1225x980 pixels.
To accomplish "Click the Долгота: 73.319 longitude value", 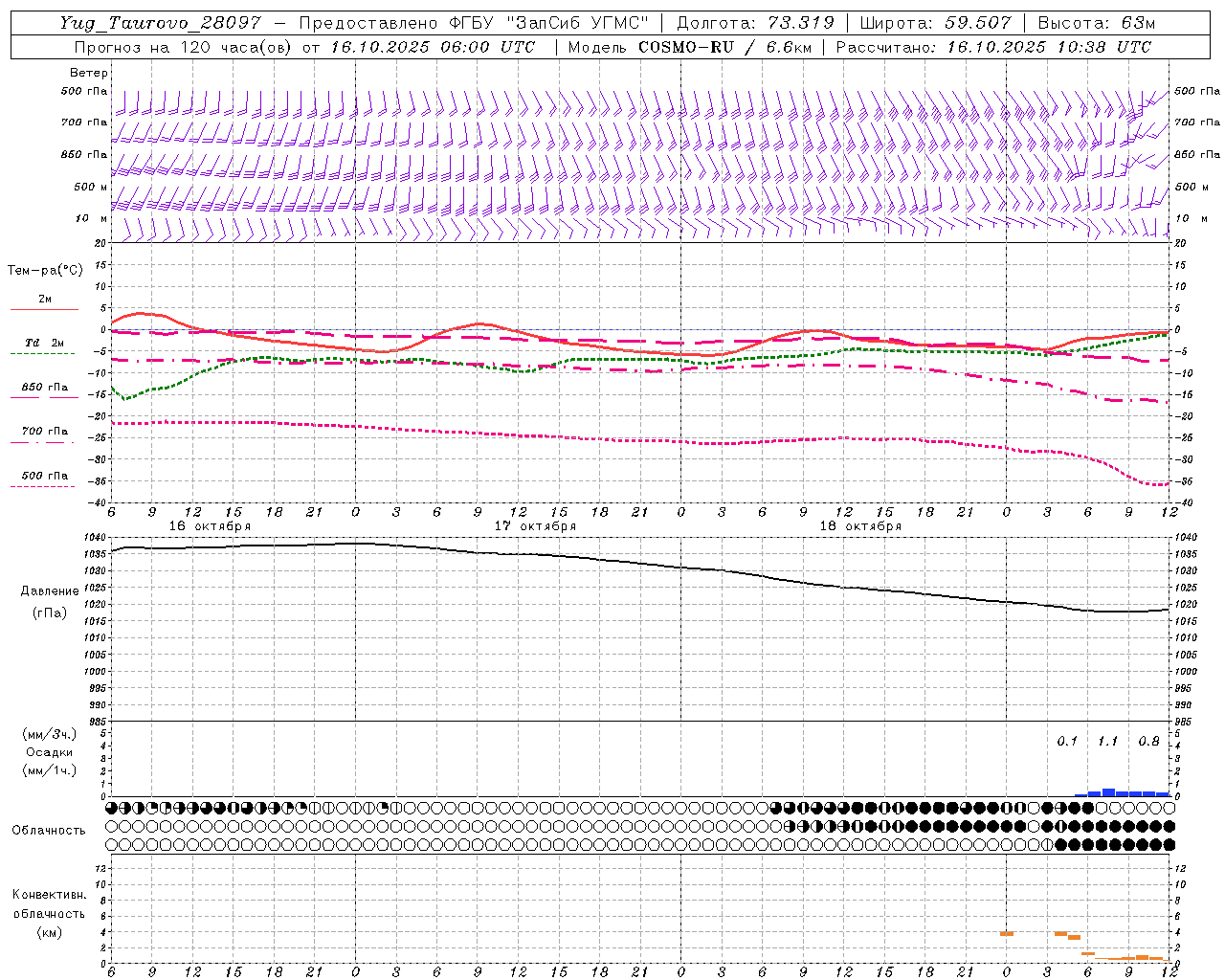I will point(755,23).
